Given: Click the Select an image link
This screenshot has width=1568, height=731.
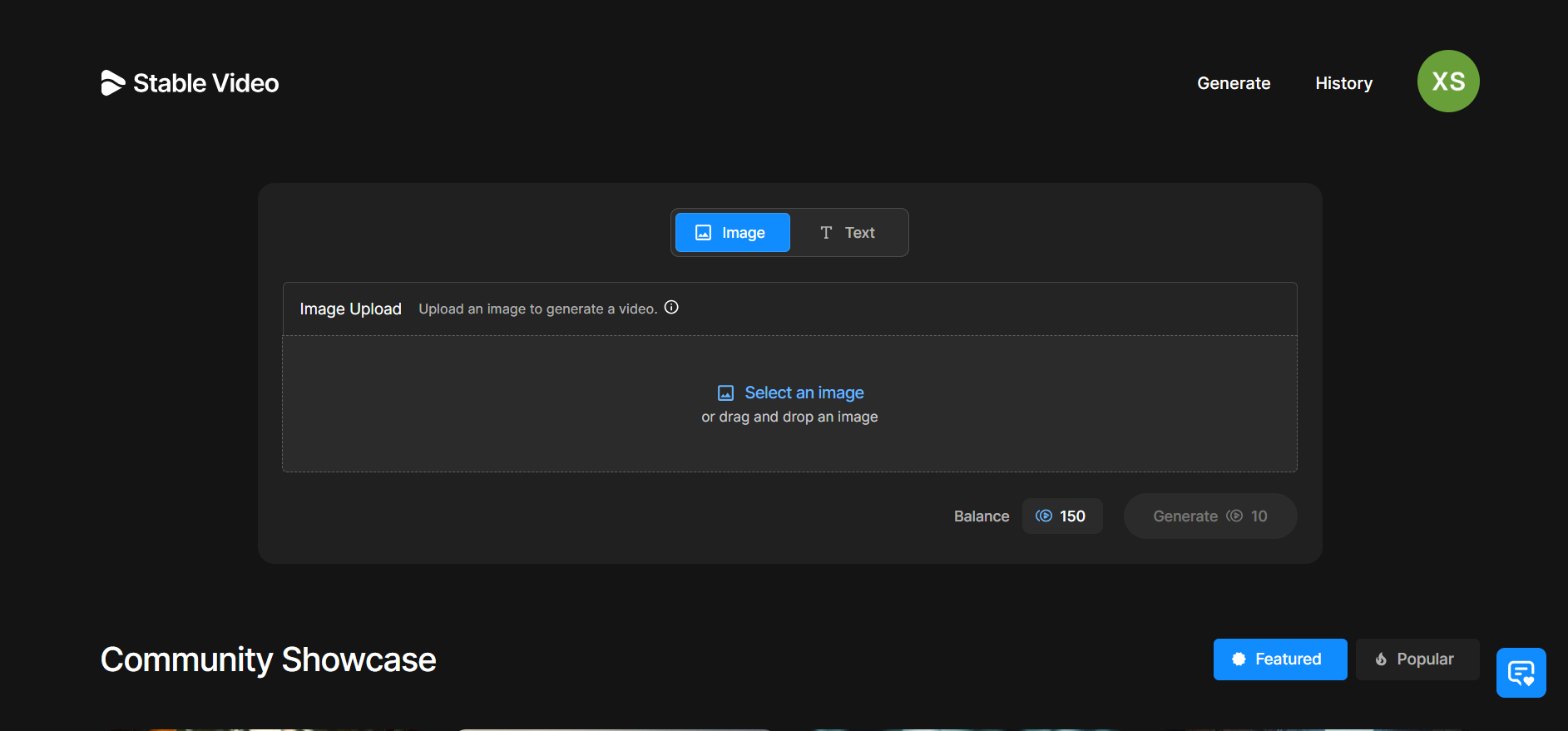Looking at the screenshot, I should click(x=804, y=393).
